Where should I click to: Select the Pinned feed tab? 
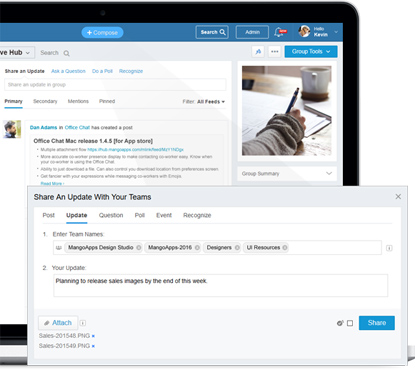(x=107, y=101)
